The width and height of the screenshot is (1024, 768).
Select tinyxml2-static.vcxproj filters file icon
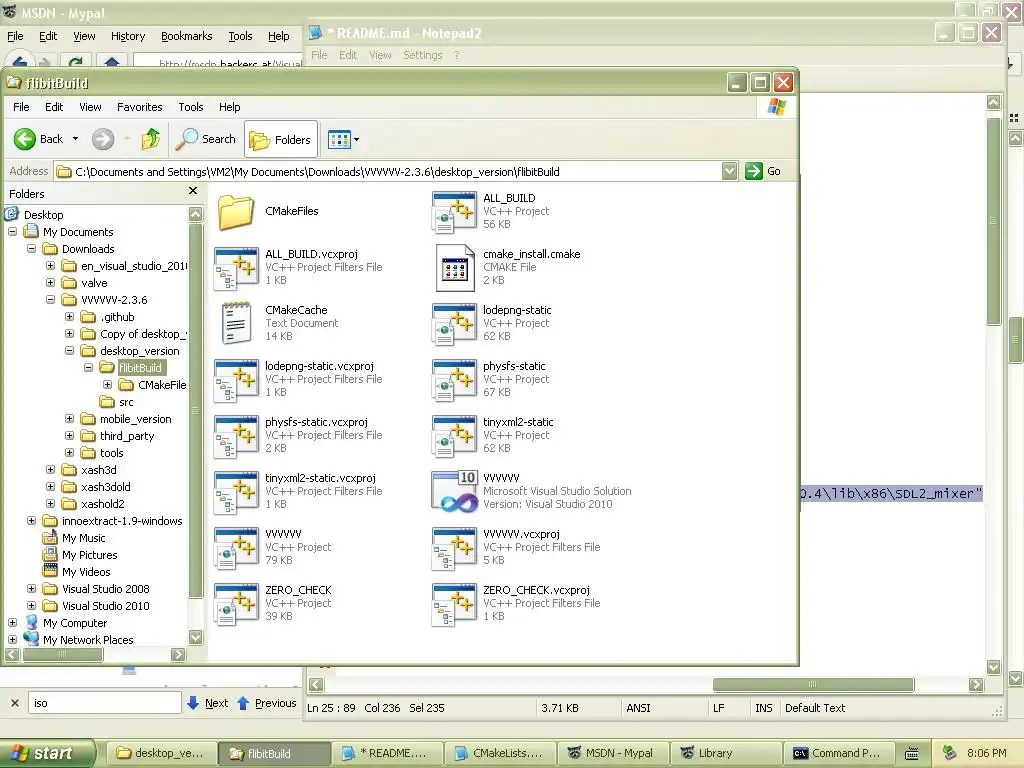point(236,492)
